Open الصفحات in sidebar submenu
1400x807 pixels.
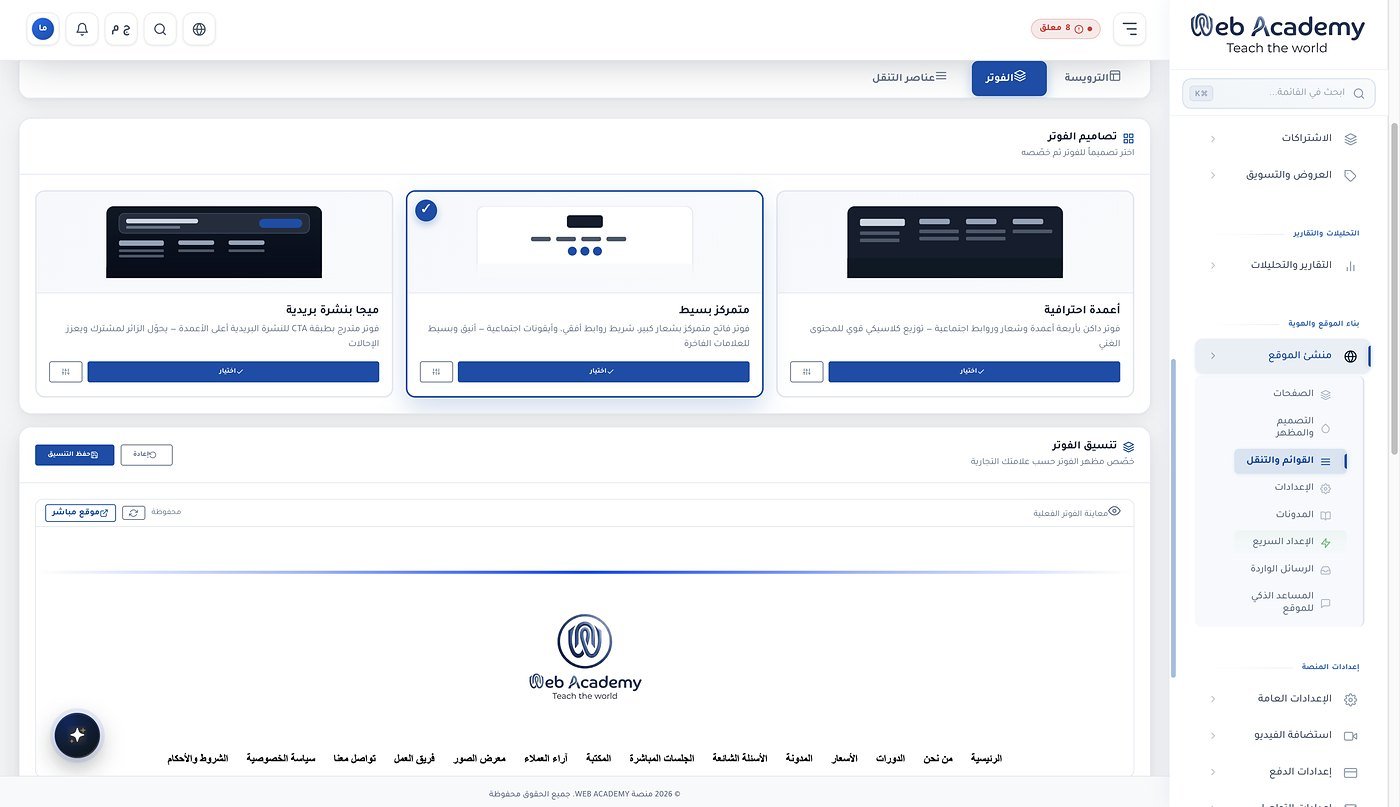click(x=1291, y=394)
